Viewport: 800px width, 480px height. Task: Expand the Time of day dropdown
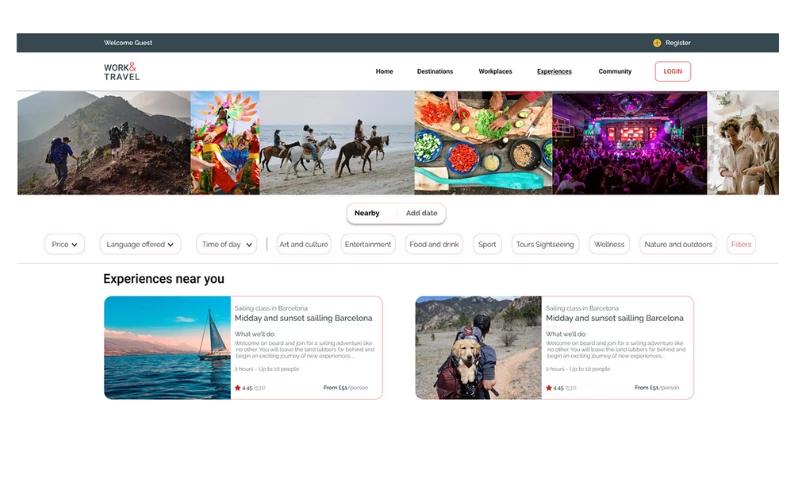(x=226, y=244)
